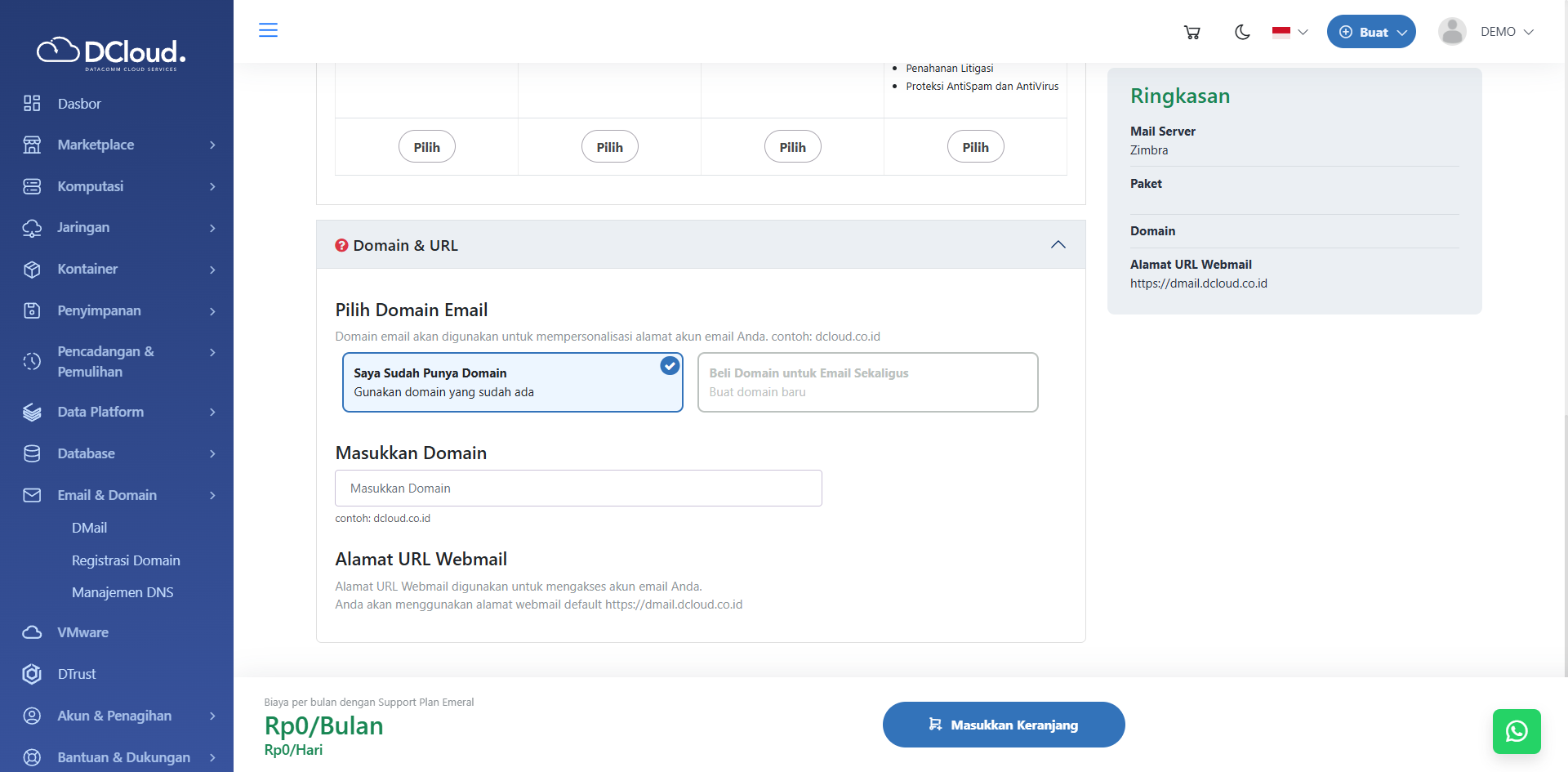1568x772 pixels.
Task: Click the DCloud logo
Action: (112, 53)
